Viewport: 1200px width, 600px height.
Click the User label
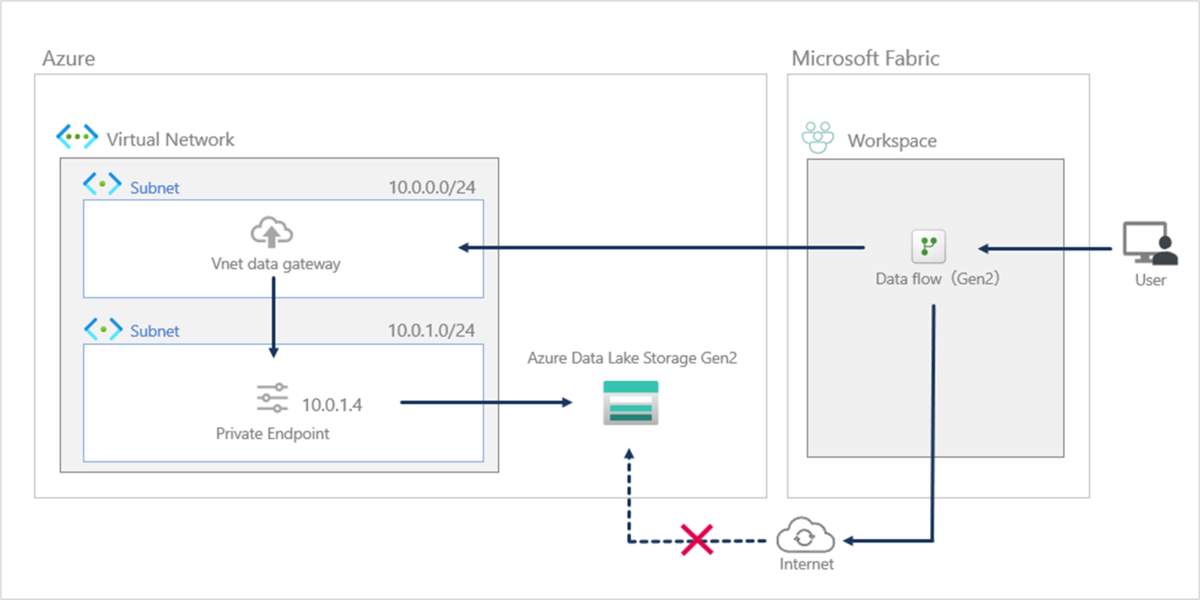tap(1150, 280)
